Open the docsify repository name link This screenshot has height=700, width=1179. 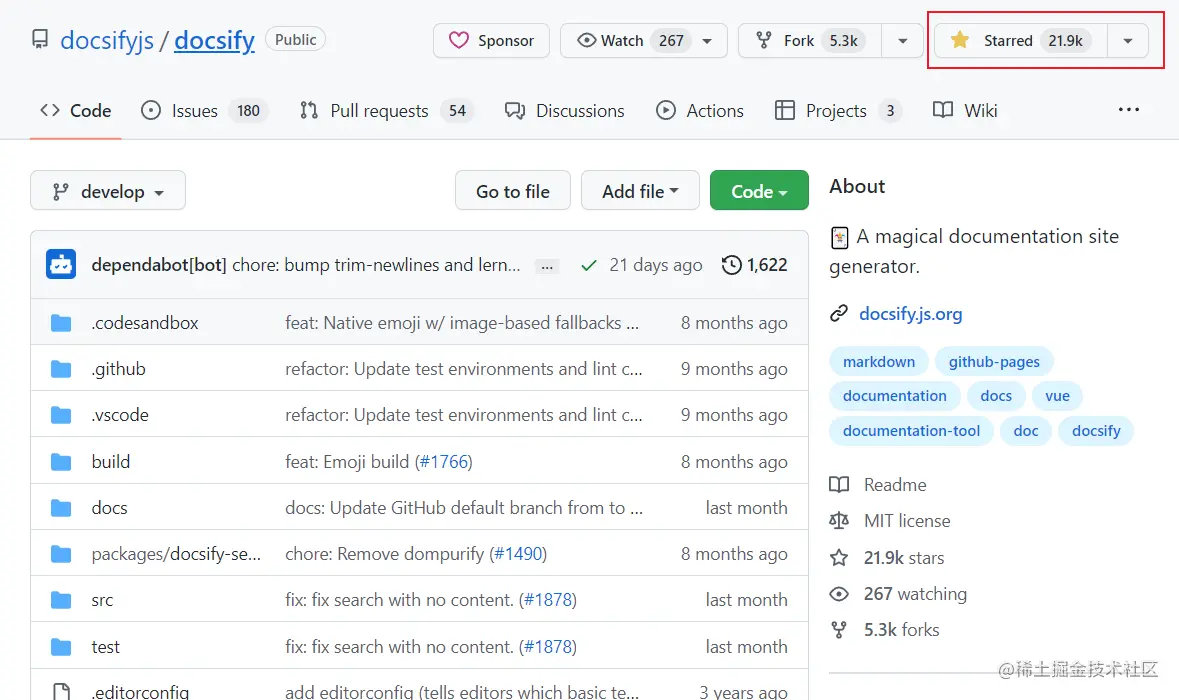pos(214,40)
